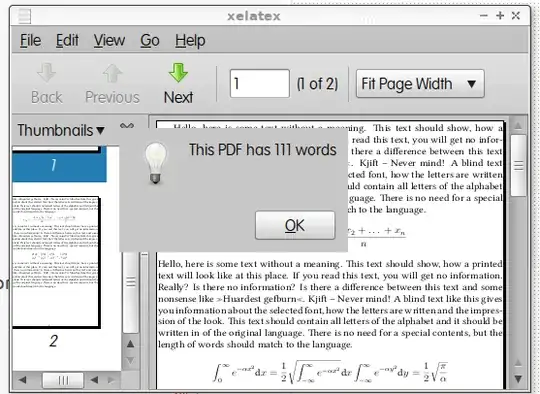Open the File menu
Viewport: 540px width, 394px height.
30,41
